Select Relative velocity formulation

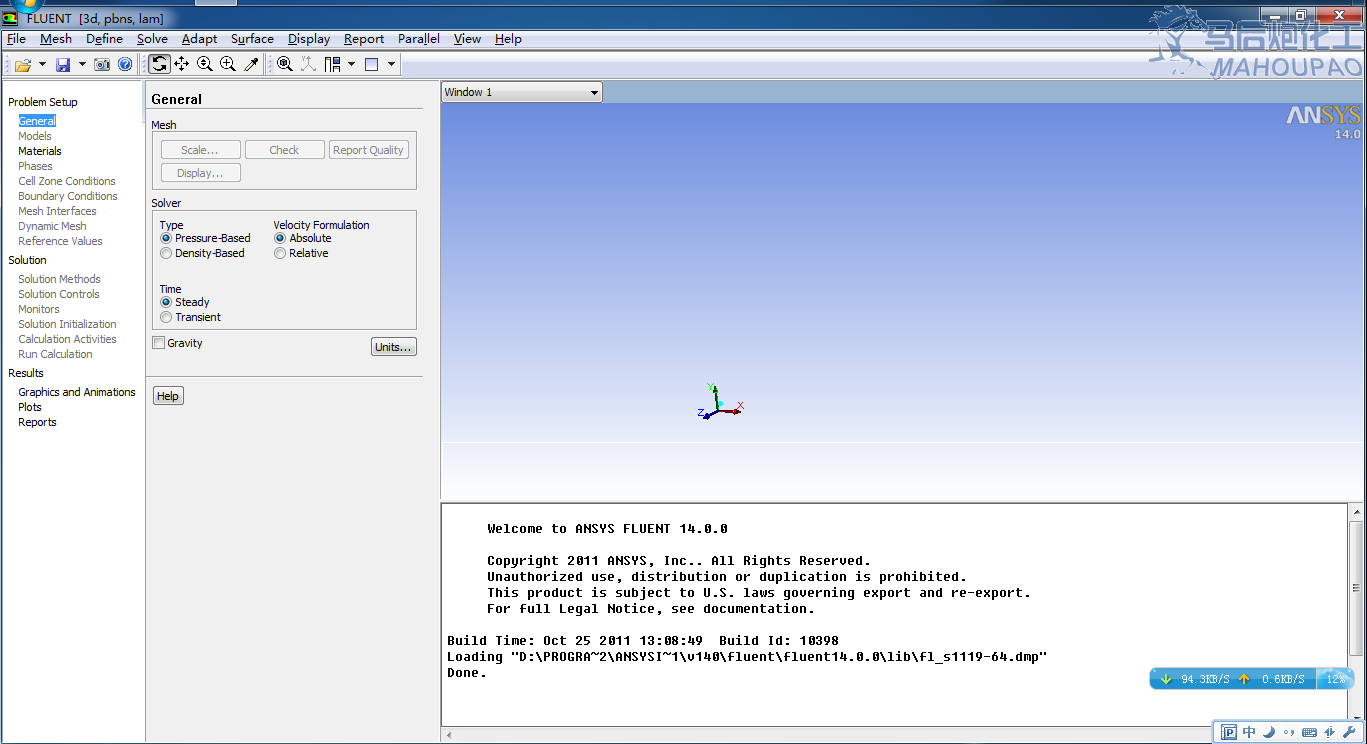[x=302, y=253]
